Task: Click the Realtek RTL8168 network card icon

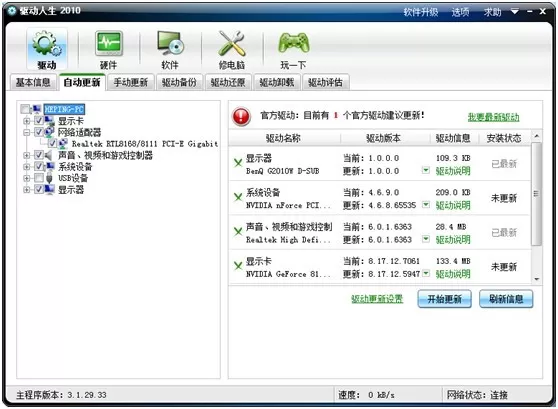Action: (x=63, y=143)
